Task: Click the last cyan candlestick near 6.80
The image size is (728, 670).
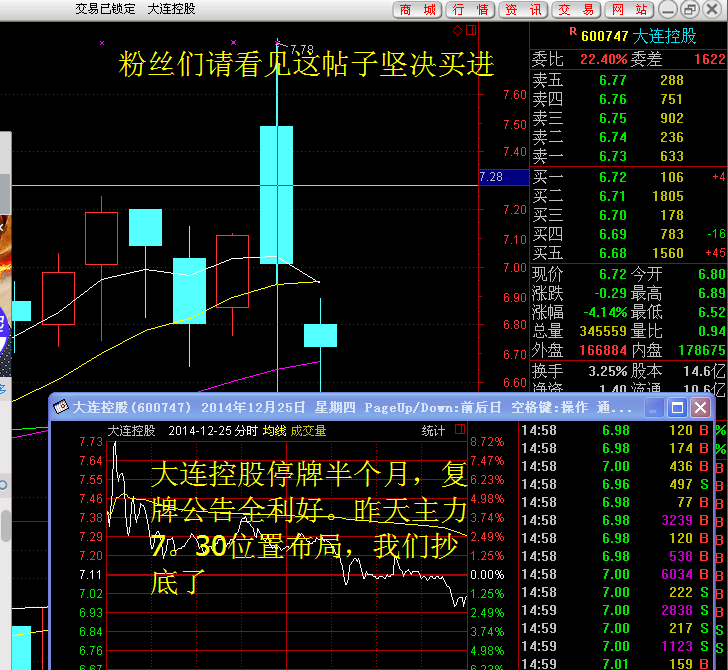Action: tap(320, 335)
